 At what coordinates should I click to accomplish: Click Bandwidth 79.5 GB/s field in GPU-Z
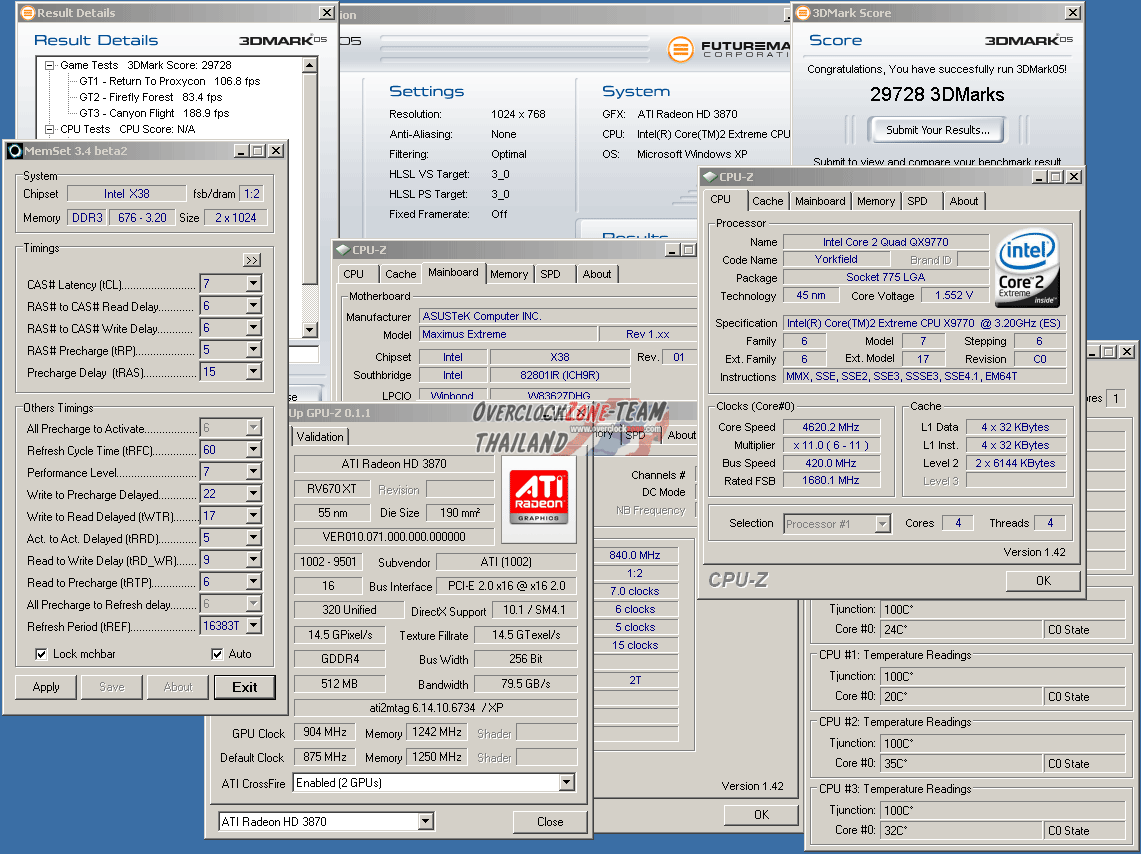[525, 684]
